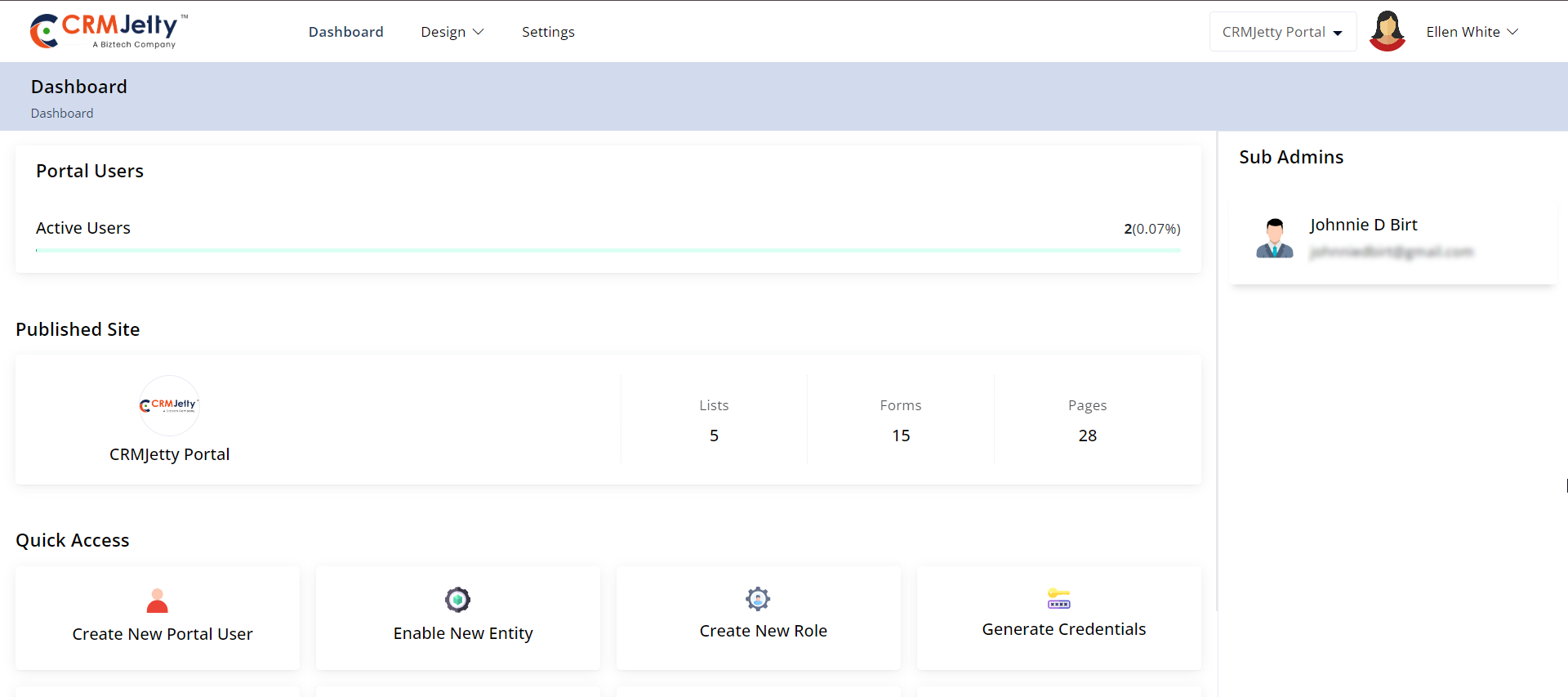Open the CRMJetty Portal published site name

169,454
